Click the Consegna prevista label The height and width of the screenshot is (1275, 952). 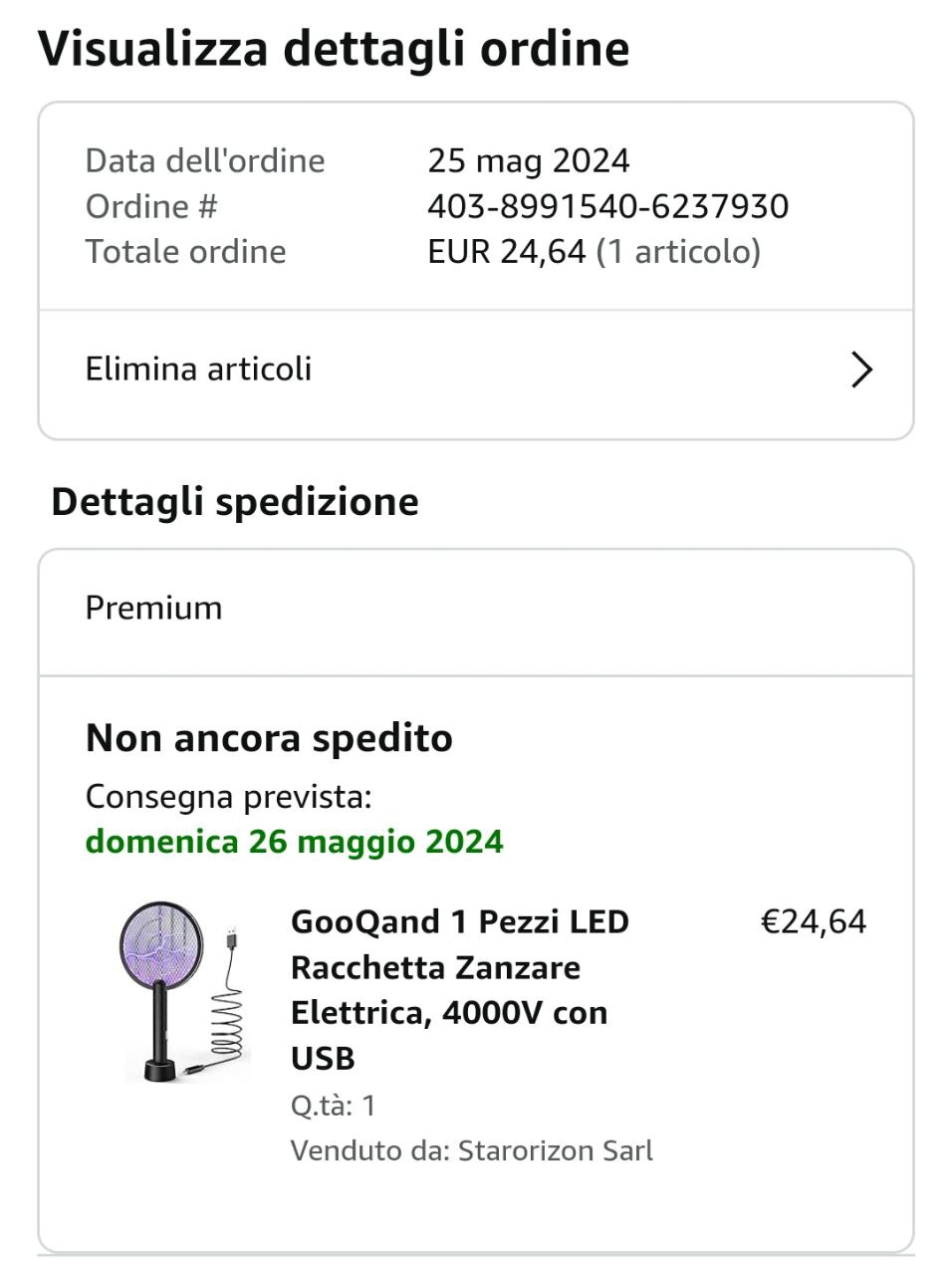tap(228, 797)
